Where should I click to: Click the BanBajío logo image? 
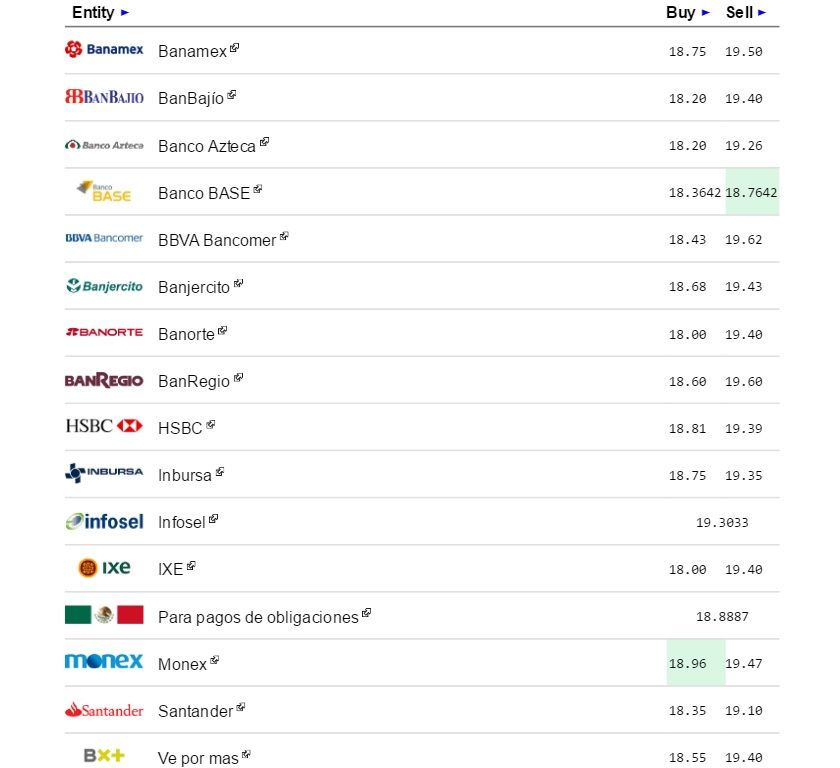[x=104, y=97]
